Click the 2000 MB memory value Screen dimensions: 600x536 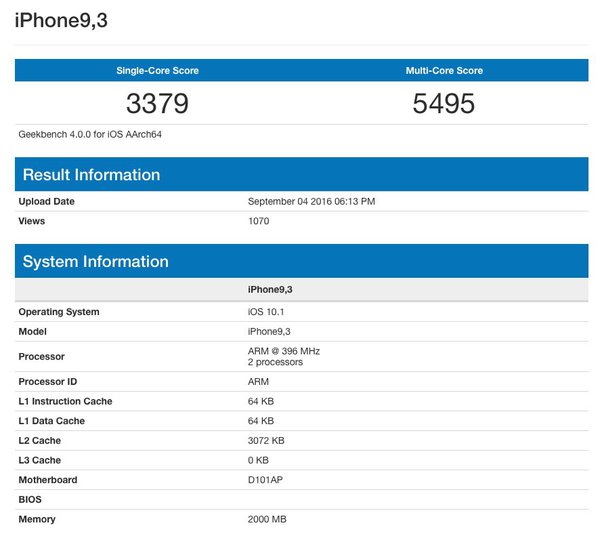click(x=267, y=519)
